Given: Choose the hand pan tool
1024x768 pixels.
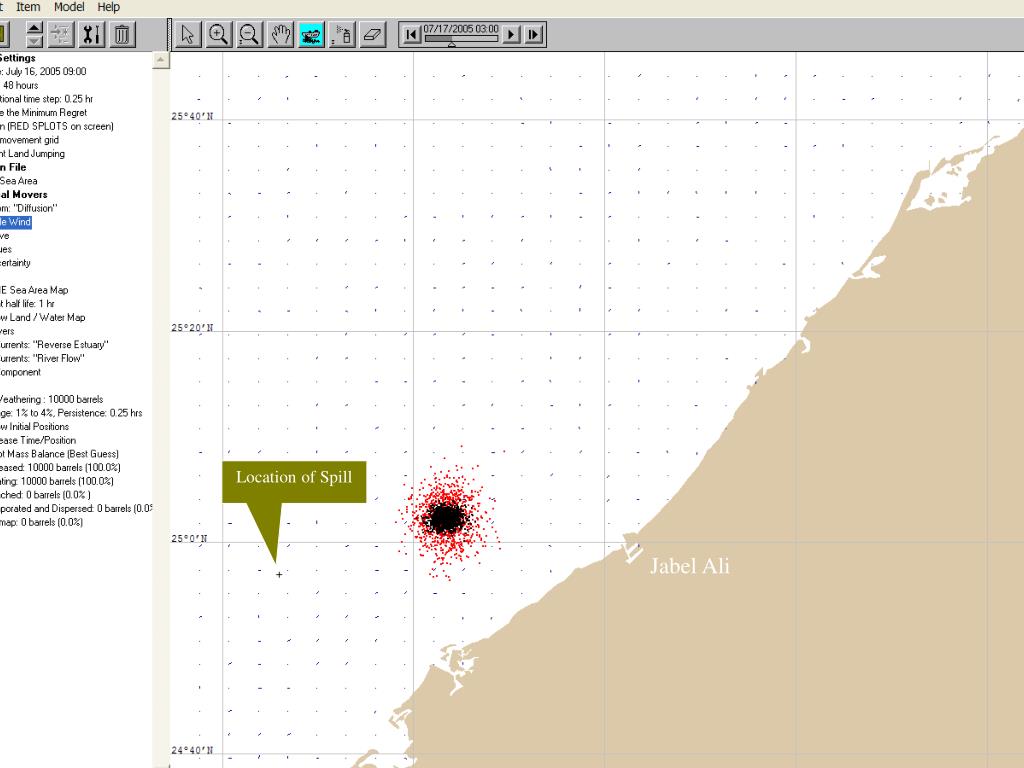Looking at the screenshot, I should (281, 35).
